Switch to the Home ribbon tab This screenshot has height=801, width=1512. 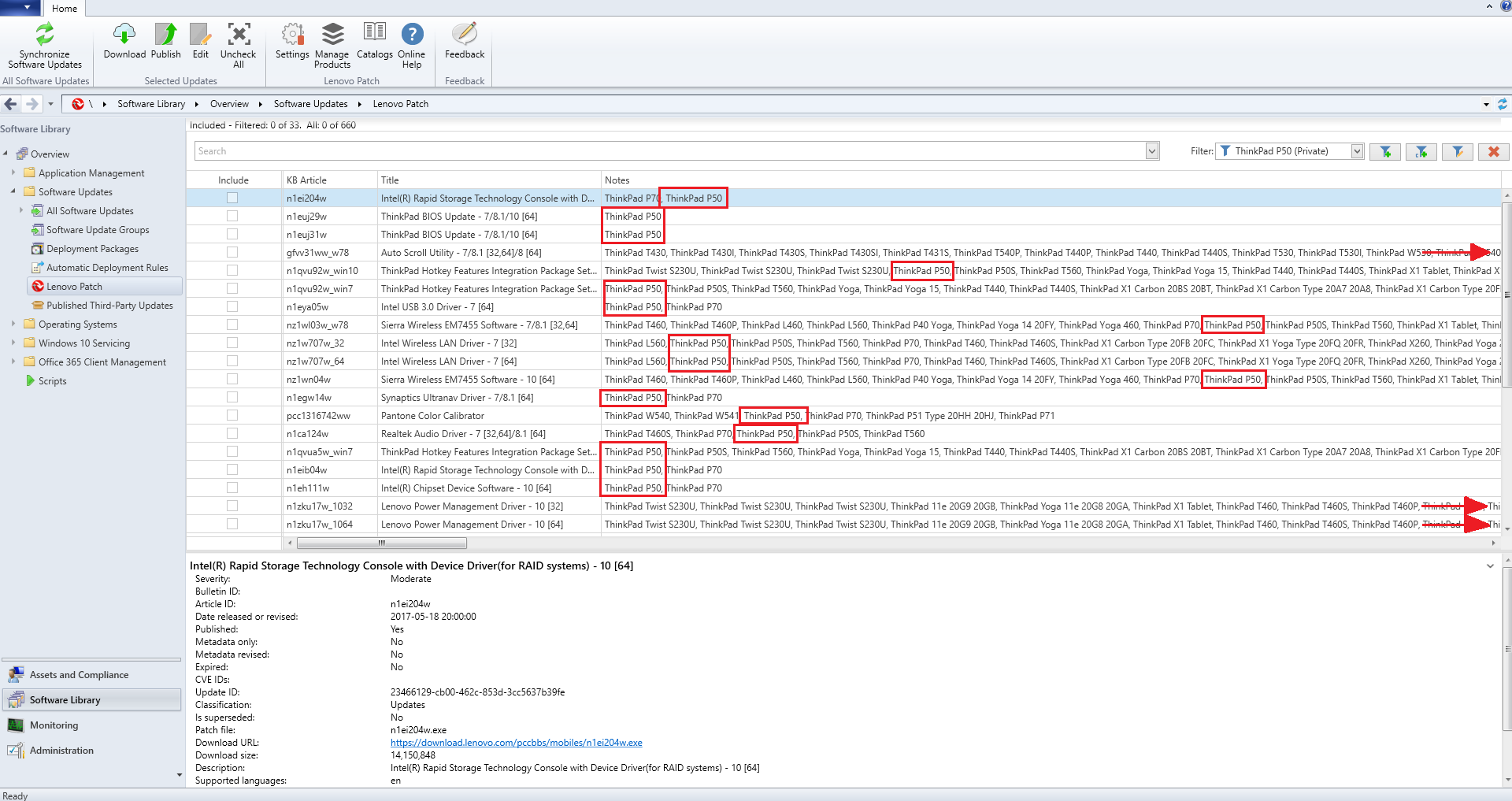64,8
